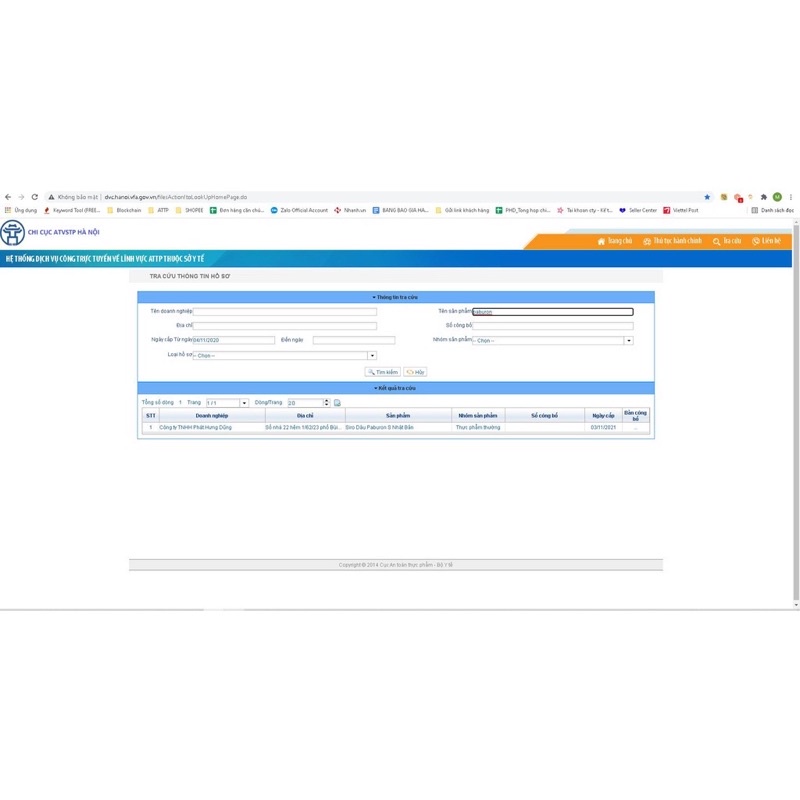Click the Hủy button

pos(415,371)
